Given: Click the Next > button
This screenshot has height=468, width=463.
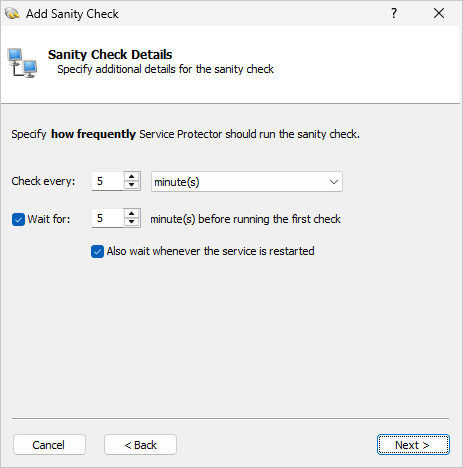Looking at the screenshot, I should pyautogui.click(x=413, y=445).
